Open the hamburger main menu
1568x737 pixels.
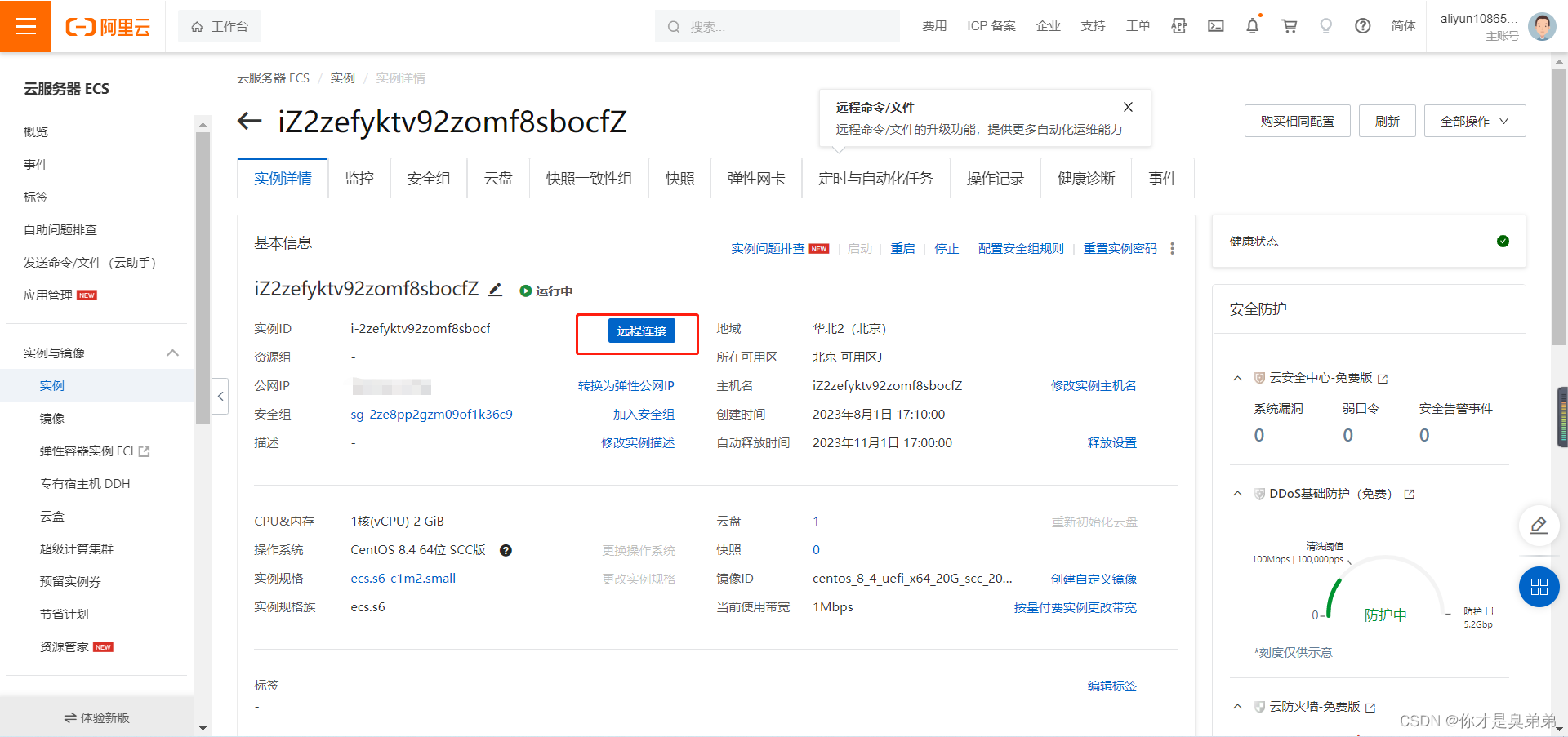click(25, 26)
